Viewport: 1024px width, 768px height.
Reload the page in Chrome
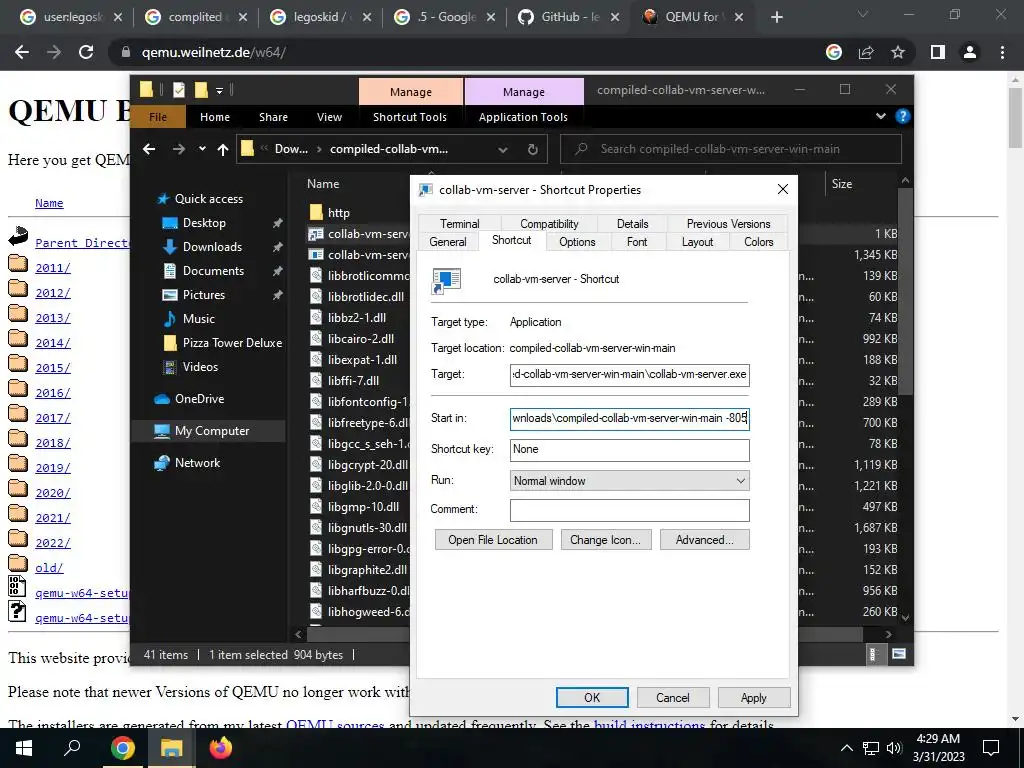(86, 52)
